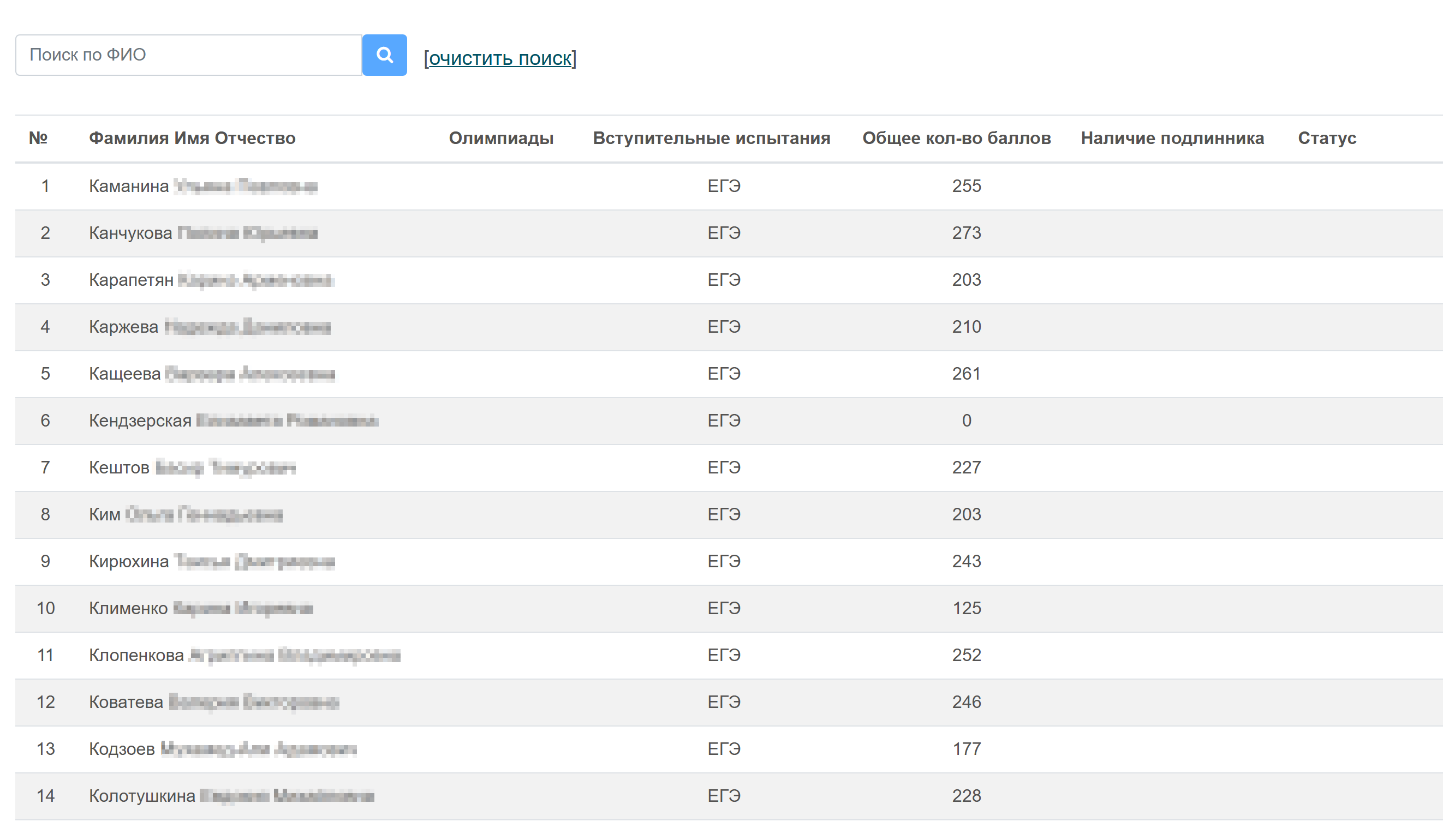1443x840 pixels.
Task: Select the surname 'Каржева' in row 4
Action: pyautogui.click(x=124, y=327)
